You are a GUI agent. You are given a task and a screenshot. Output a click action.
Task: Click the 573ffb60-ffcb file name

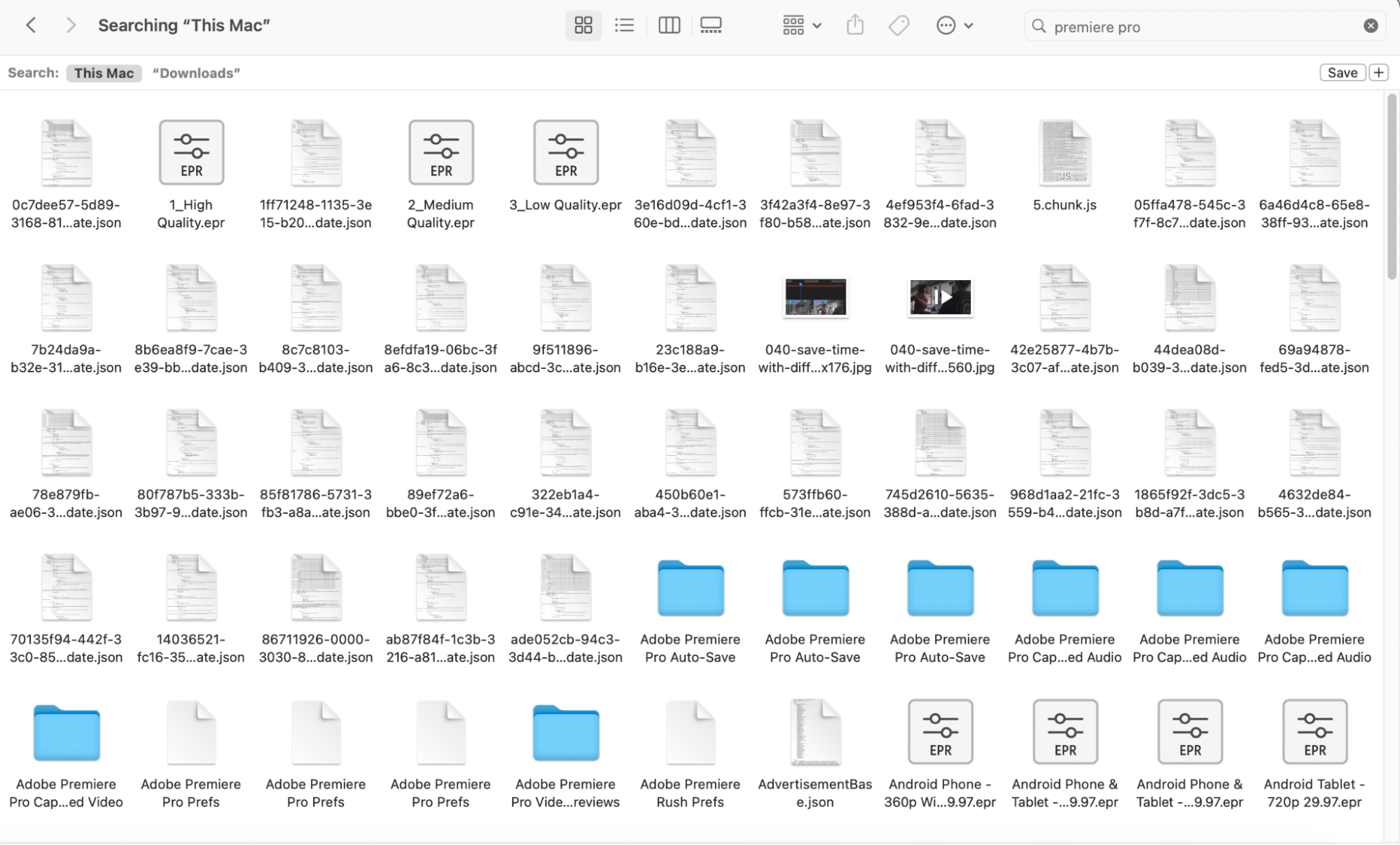[815, 503]
